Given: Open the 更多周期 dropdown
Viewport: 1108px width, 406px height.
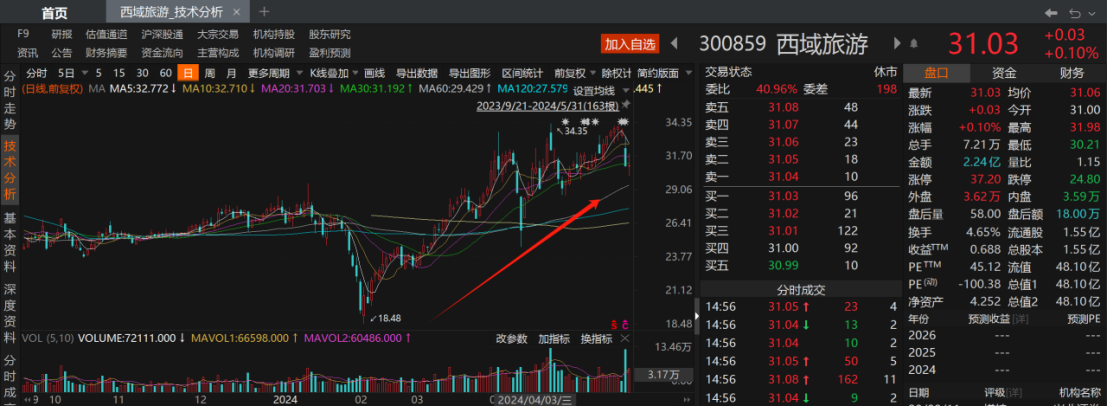Looking at the screenshot, I should click(274, 73).
